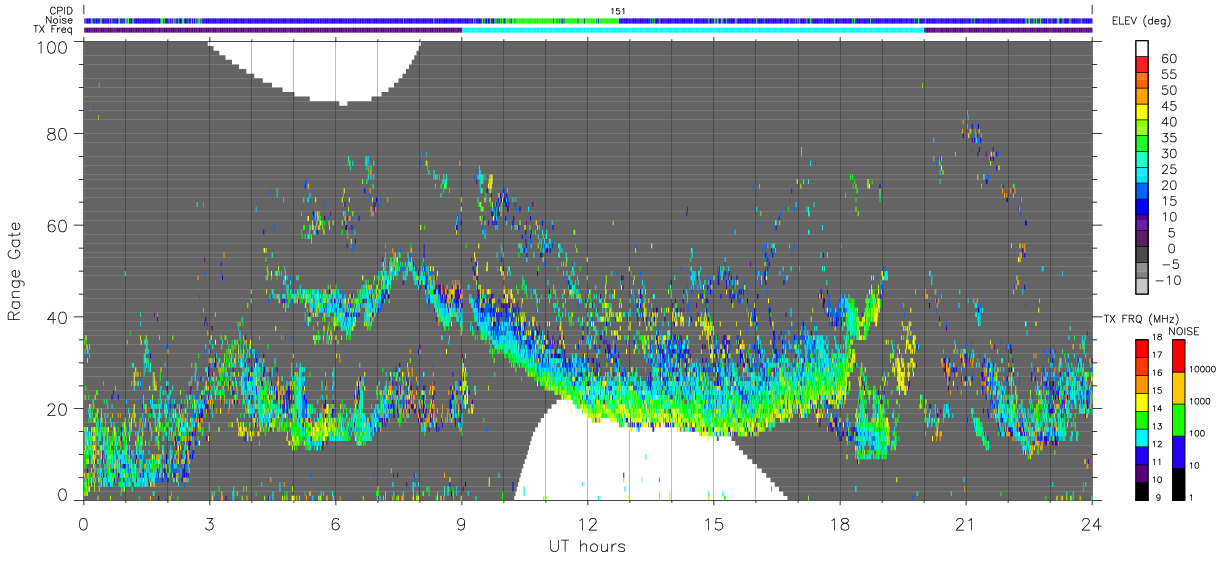Pick the white top segment of ELEV bar
1228x567 pixels.
(1143, 48)
